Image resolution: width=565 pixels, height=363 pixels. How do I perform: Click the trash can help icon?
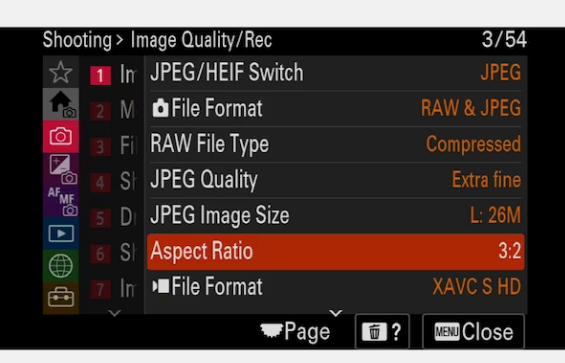coord(382,331)
